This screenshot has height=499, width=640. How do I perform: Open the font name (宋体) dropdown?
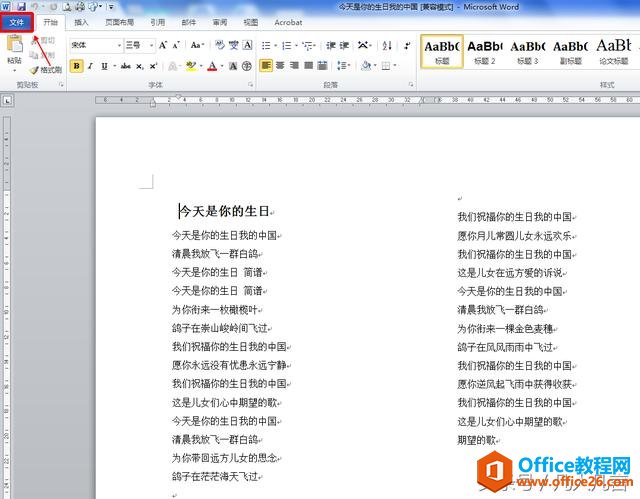coord(119,45)
